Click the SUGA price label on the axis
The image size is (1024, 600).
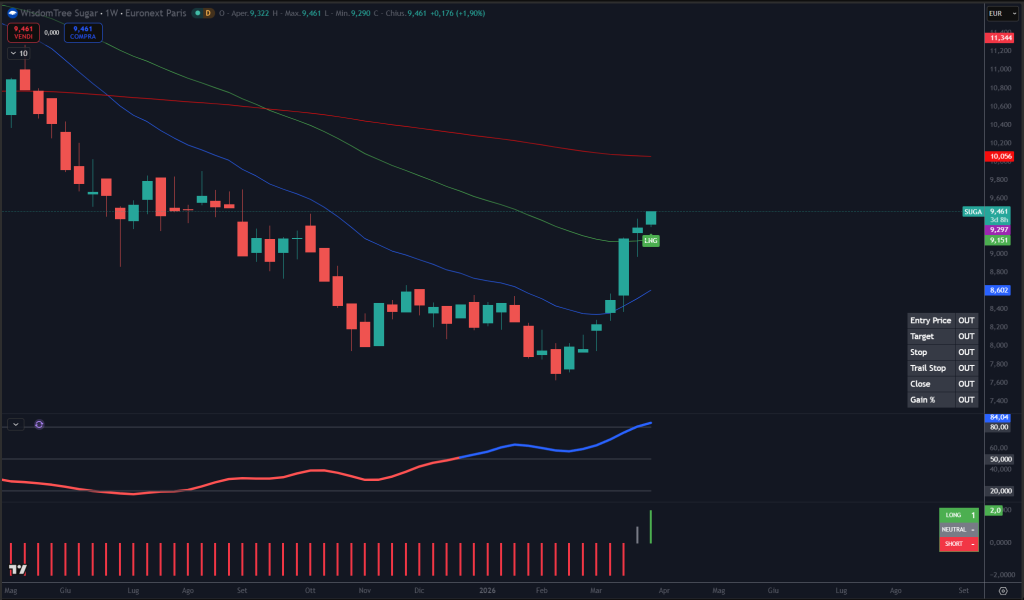(x=973, y=212)
